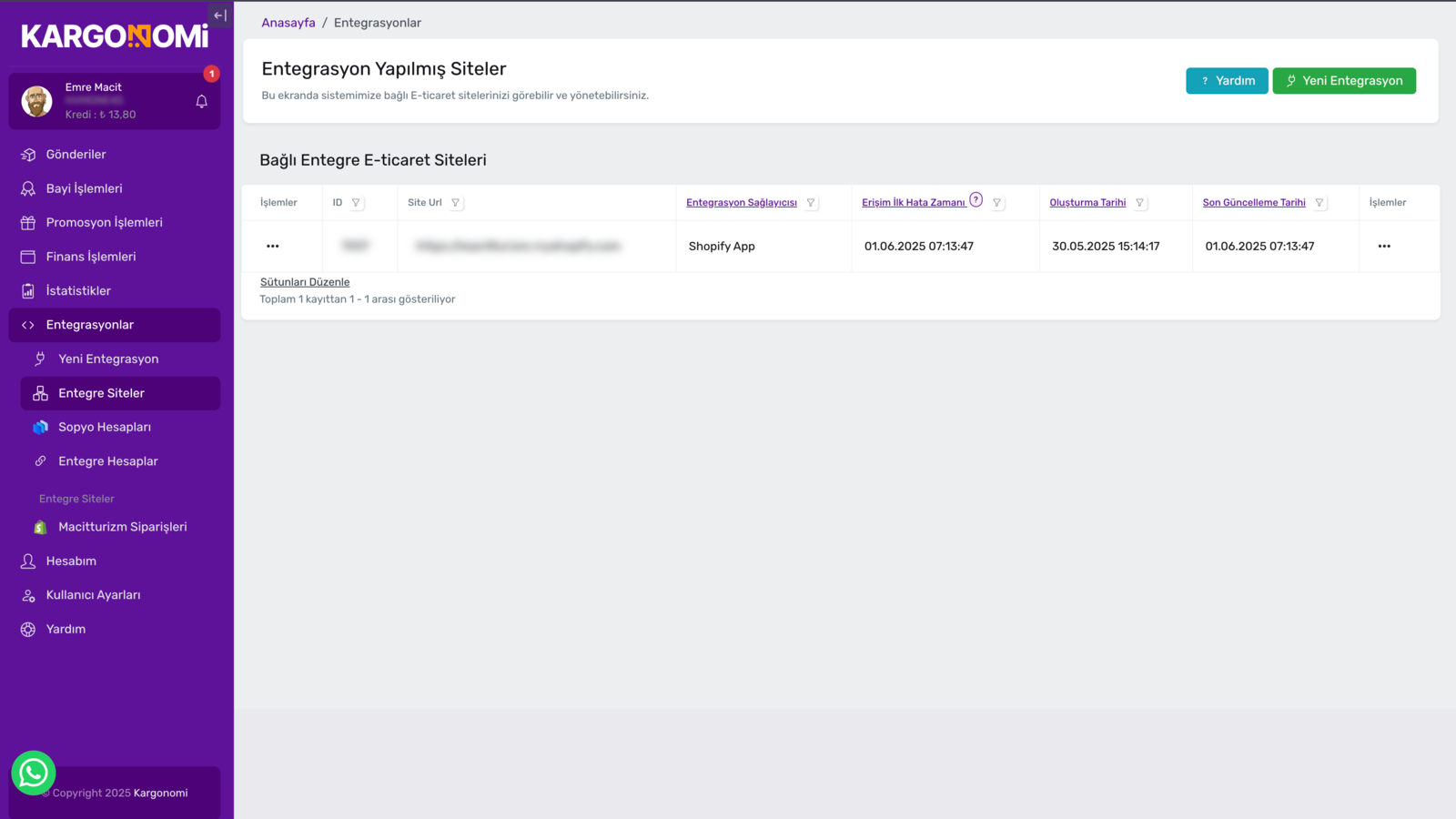
Task: Open the row actions menu on the left
Action: click(x=273, y=247)
